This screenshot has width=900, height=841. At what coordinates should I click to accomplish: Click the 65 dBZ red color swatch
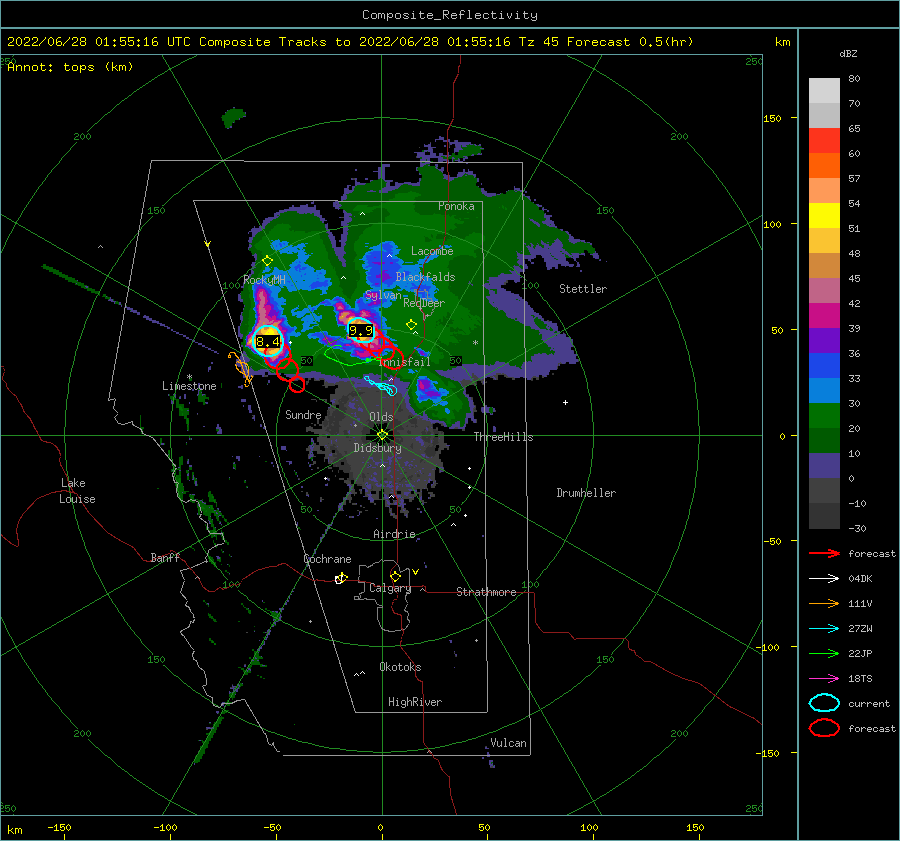824,141
